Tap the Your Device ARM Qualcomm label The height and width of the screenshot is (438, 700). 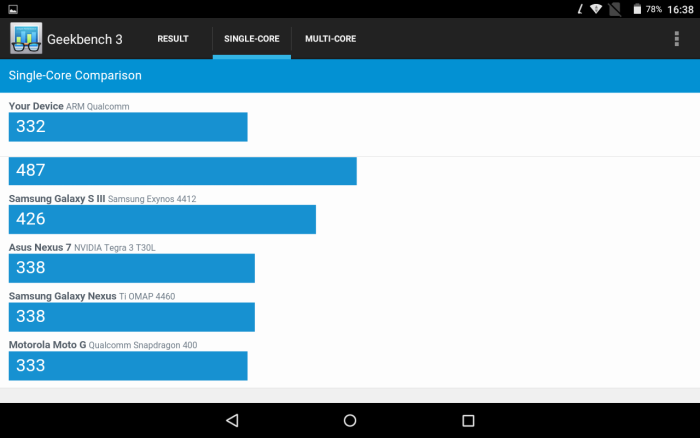pos(69,106)
